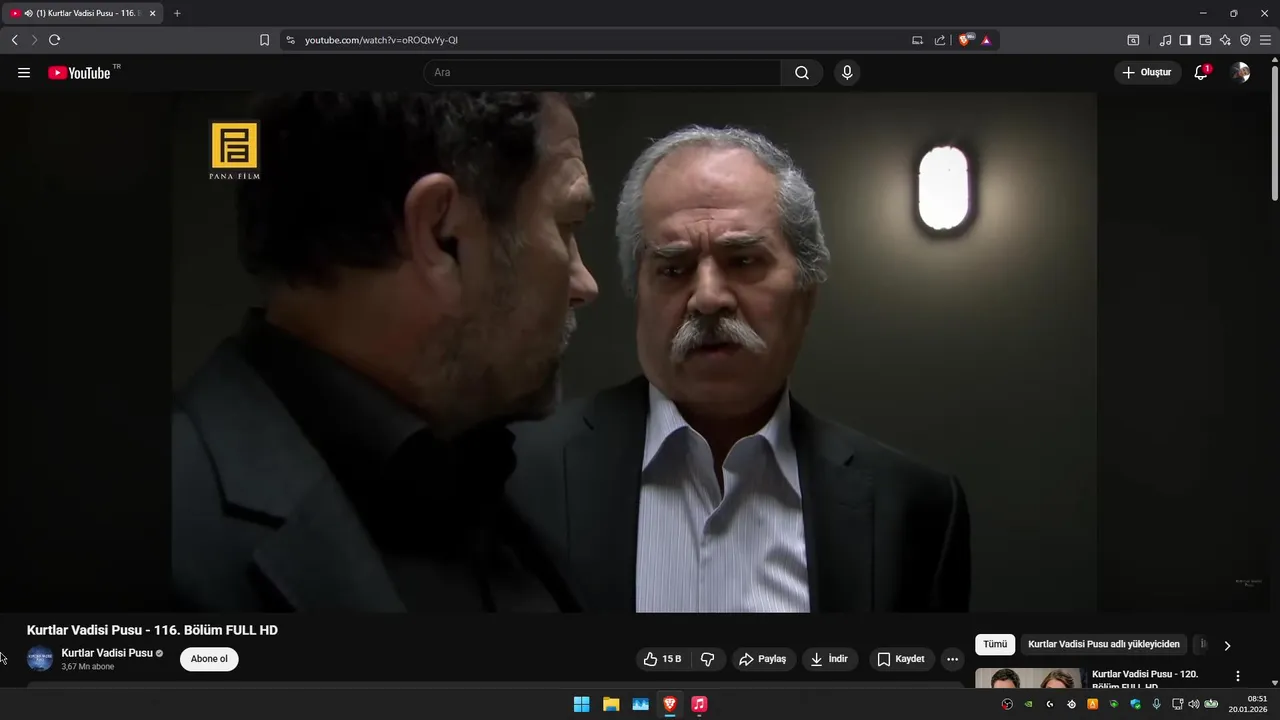Start voice search with microphone icon

pyautogui.click(x=847, y=73)
